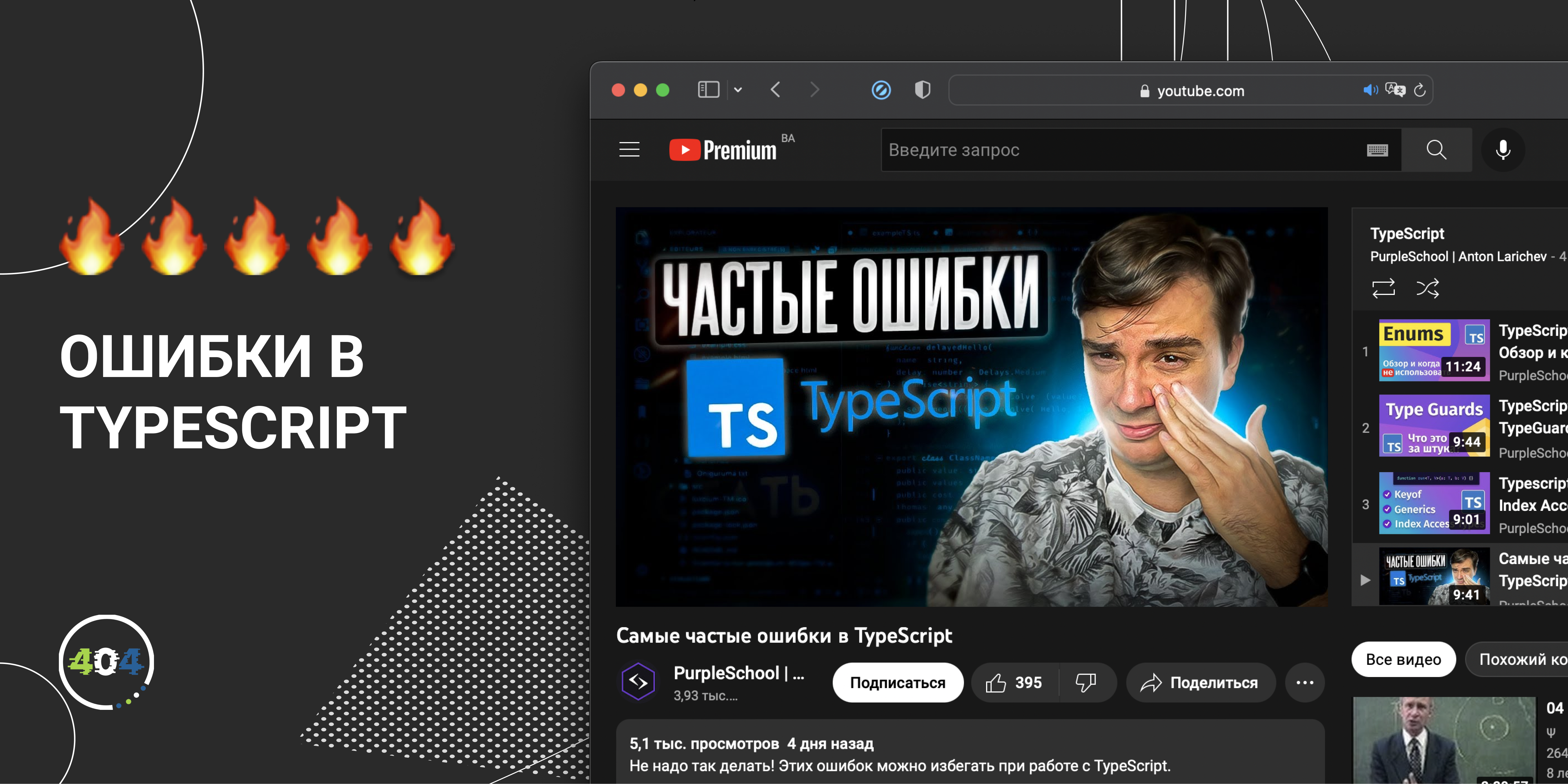The image size is (1568, 784).
Task: Toggle the Safari sidebar button
Action: coord(708,90)
